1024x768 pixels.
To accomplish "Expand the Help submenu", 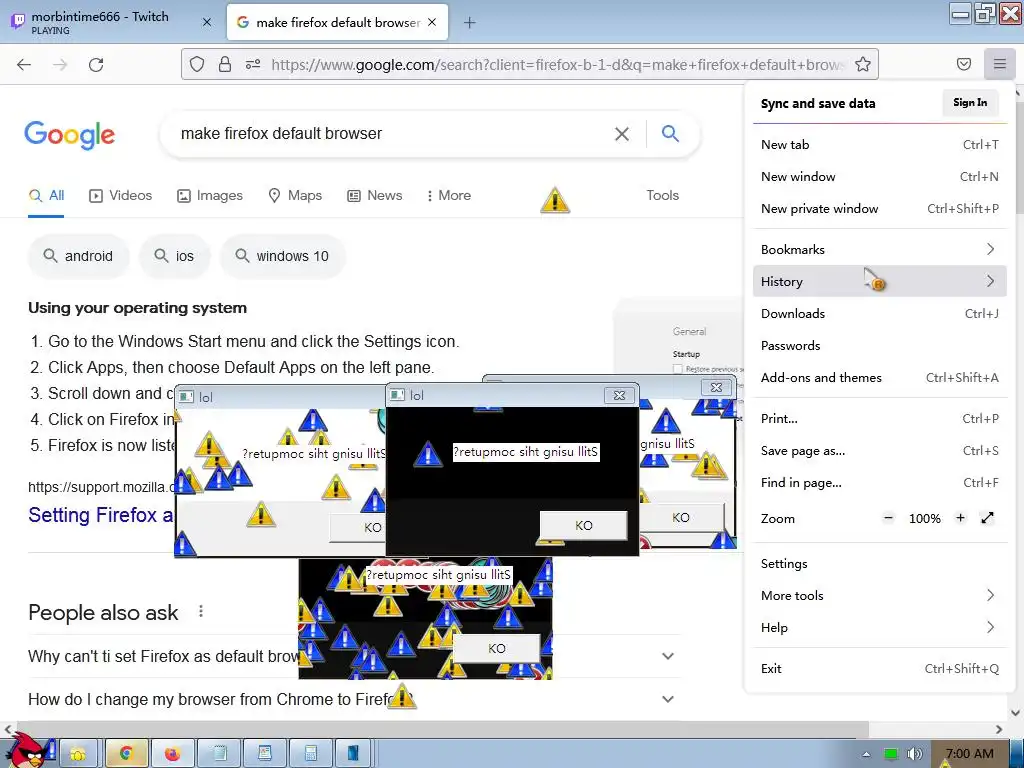I will [879, 628].
